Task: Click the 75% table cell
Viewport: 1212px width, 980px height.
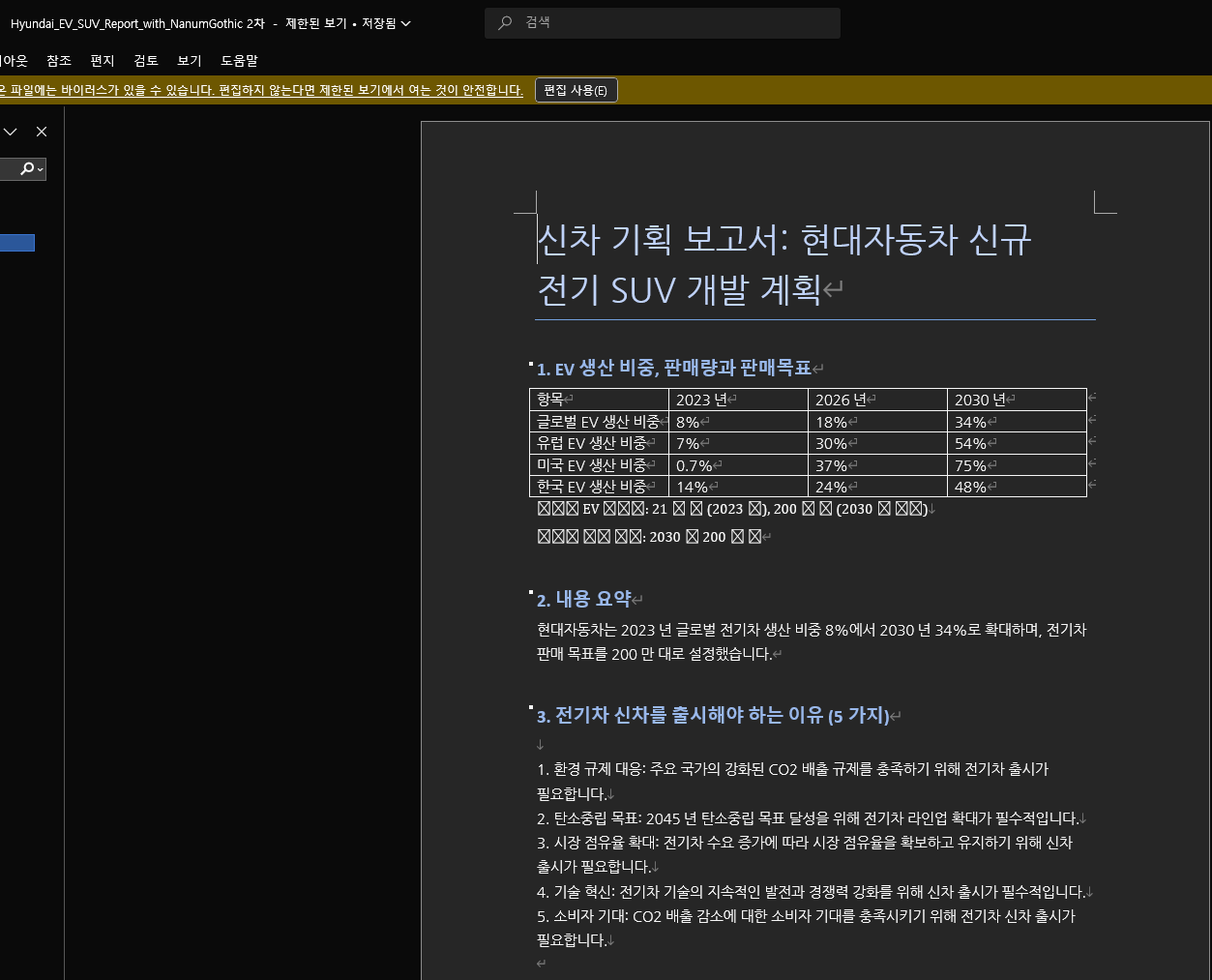Action: coord(1017,465)
